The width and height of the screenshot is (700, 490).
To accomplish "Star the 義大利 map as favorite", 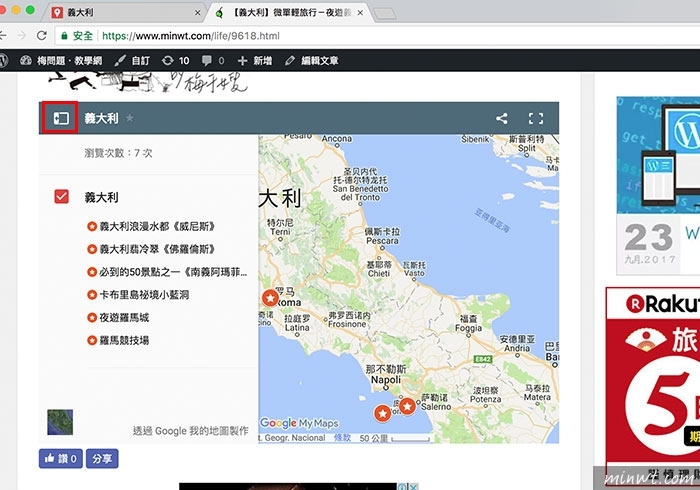I will pos(129,119).
